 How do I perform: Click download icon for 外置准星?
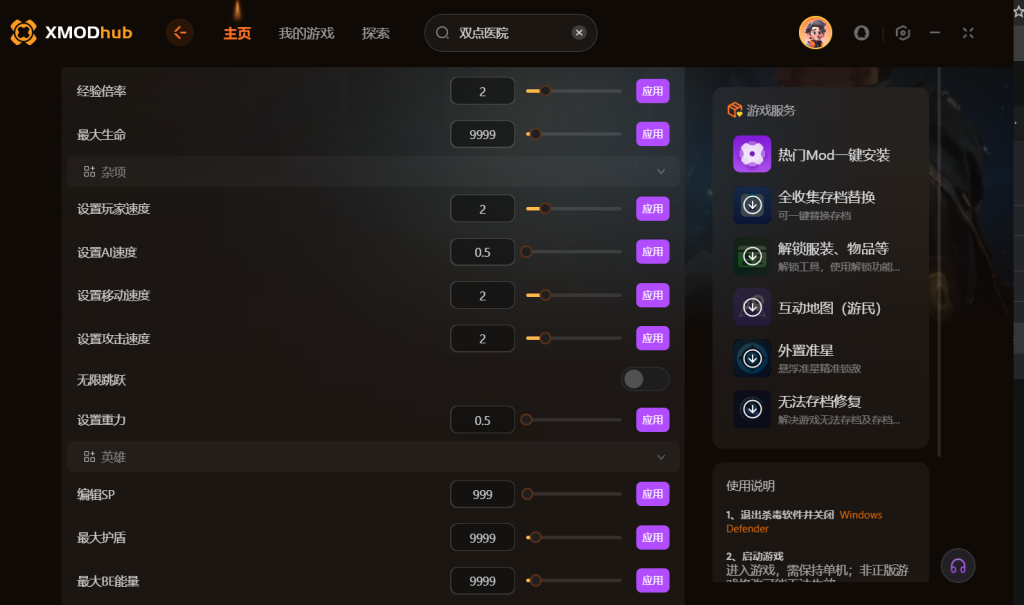click(752, 358)
